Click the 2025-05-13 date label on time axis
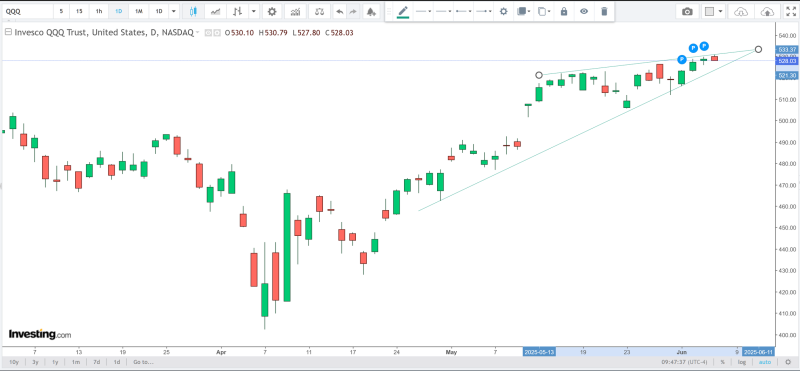This screenshot has height=371, width=800. (x=539, y=352)
